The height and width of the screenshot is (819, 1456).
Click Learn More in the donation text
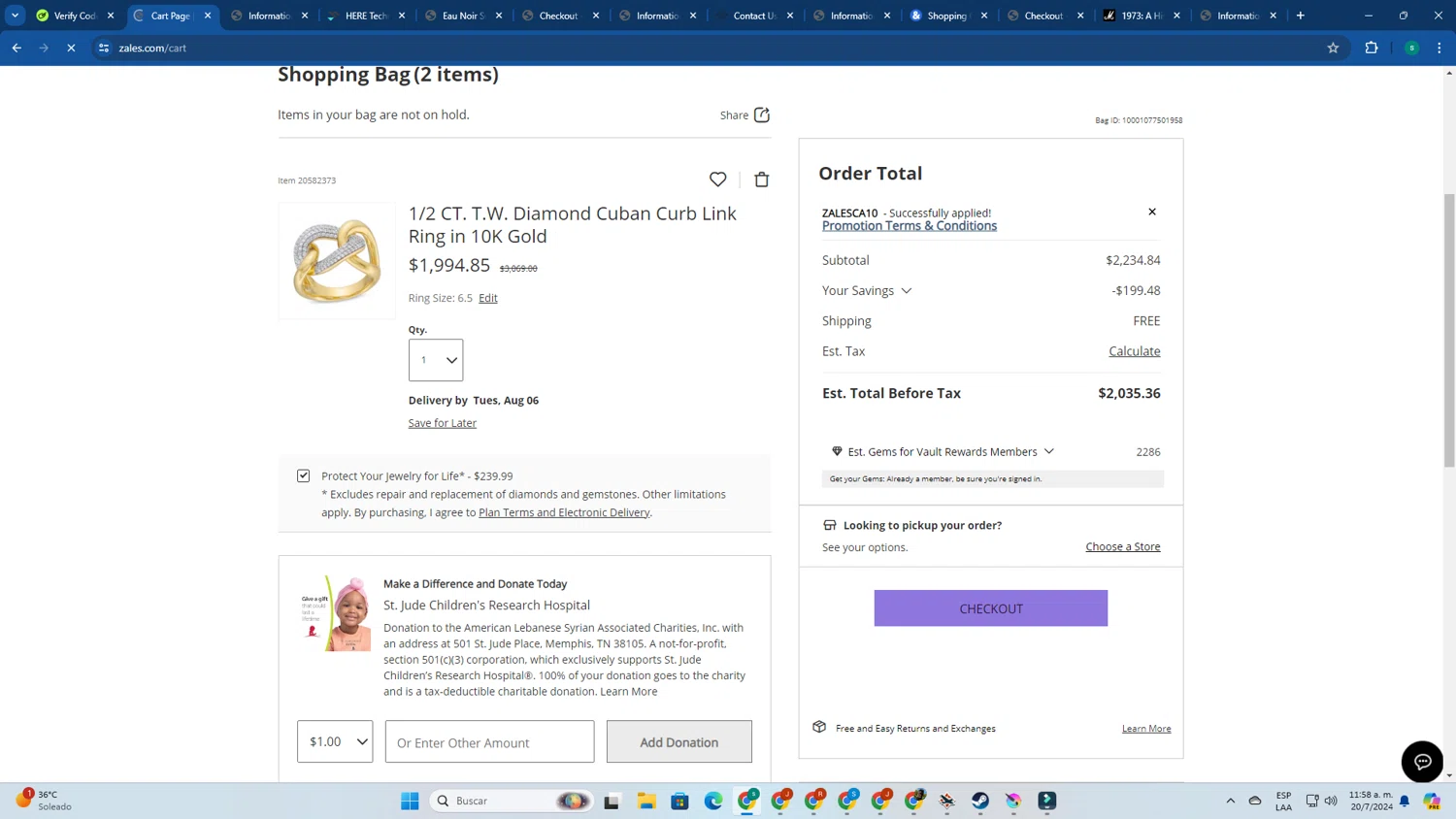click(629, 691)
